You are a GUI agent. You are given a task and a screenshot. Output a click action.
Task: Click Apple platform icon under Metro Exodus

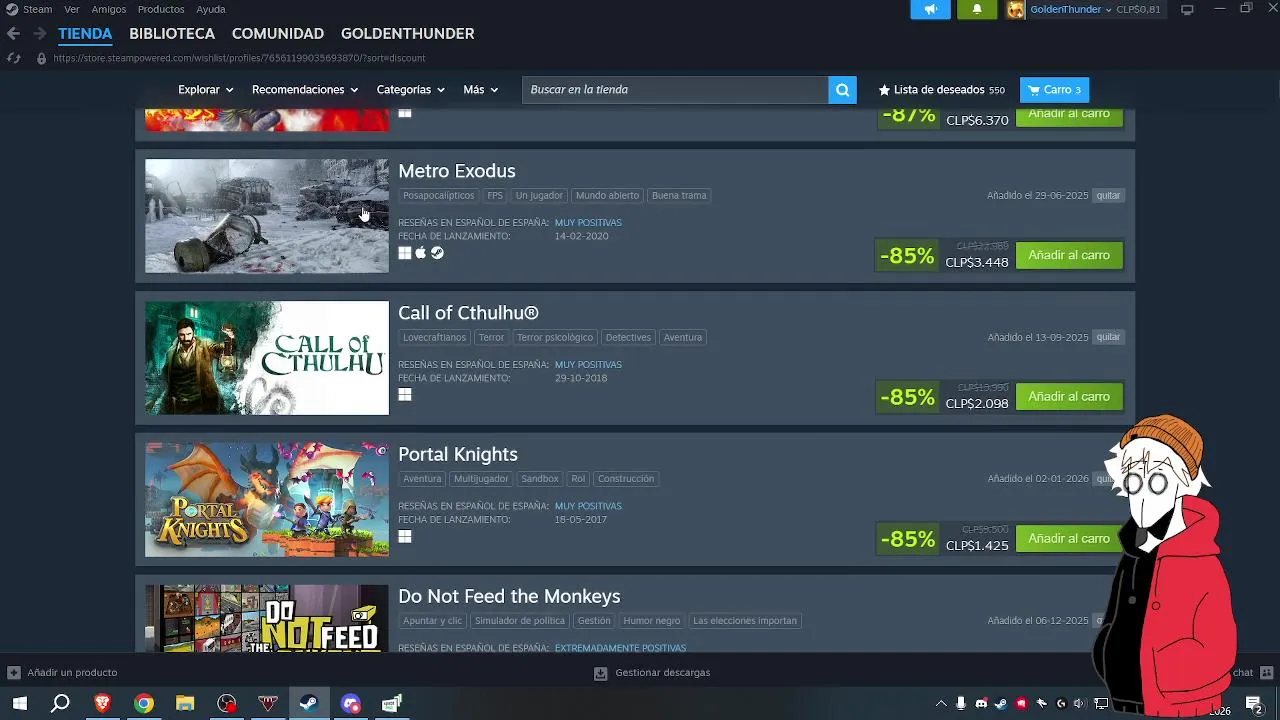point(421,253)
